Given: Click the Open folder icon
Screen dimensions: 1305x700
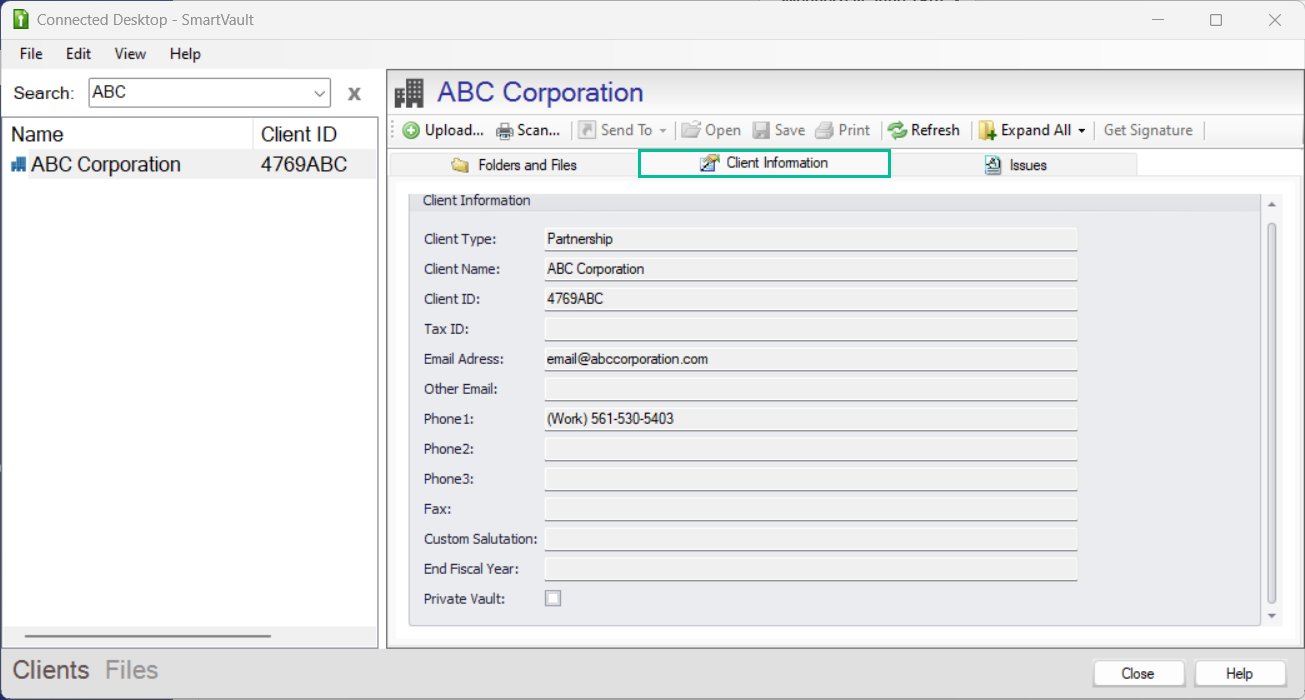Looking at the screenshot, I should [691, 130].
